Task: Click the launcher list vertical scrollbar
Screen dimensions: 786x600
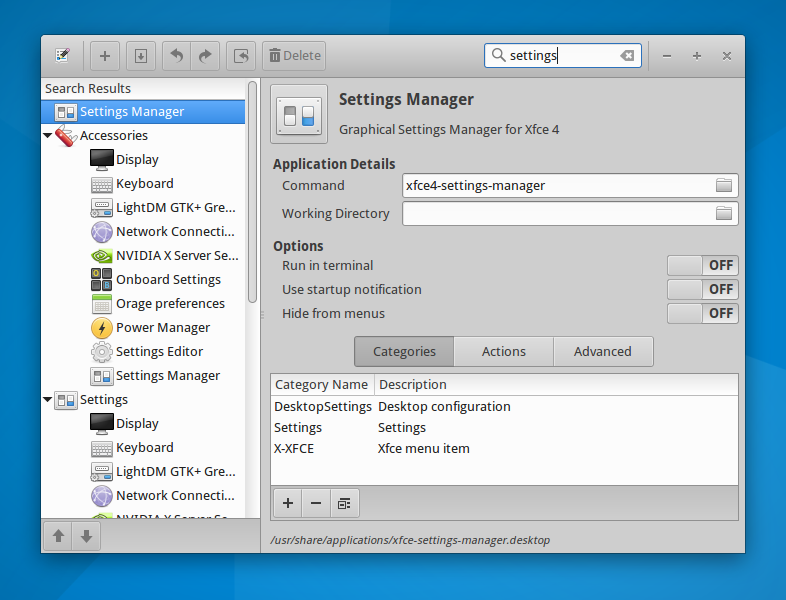Action: coord(253,192)
